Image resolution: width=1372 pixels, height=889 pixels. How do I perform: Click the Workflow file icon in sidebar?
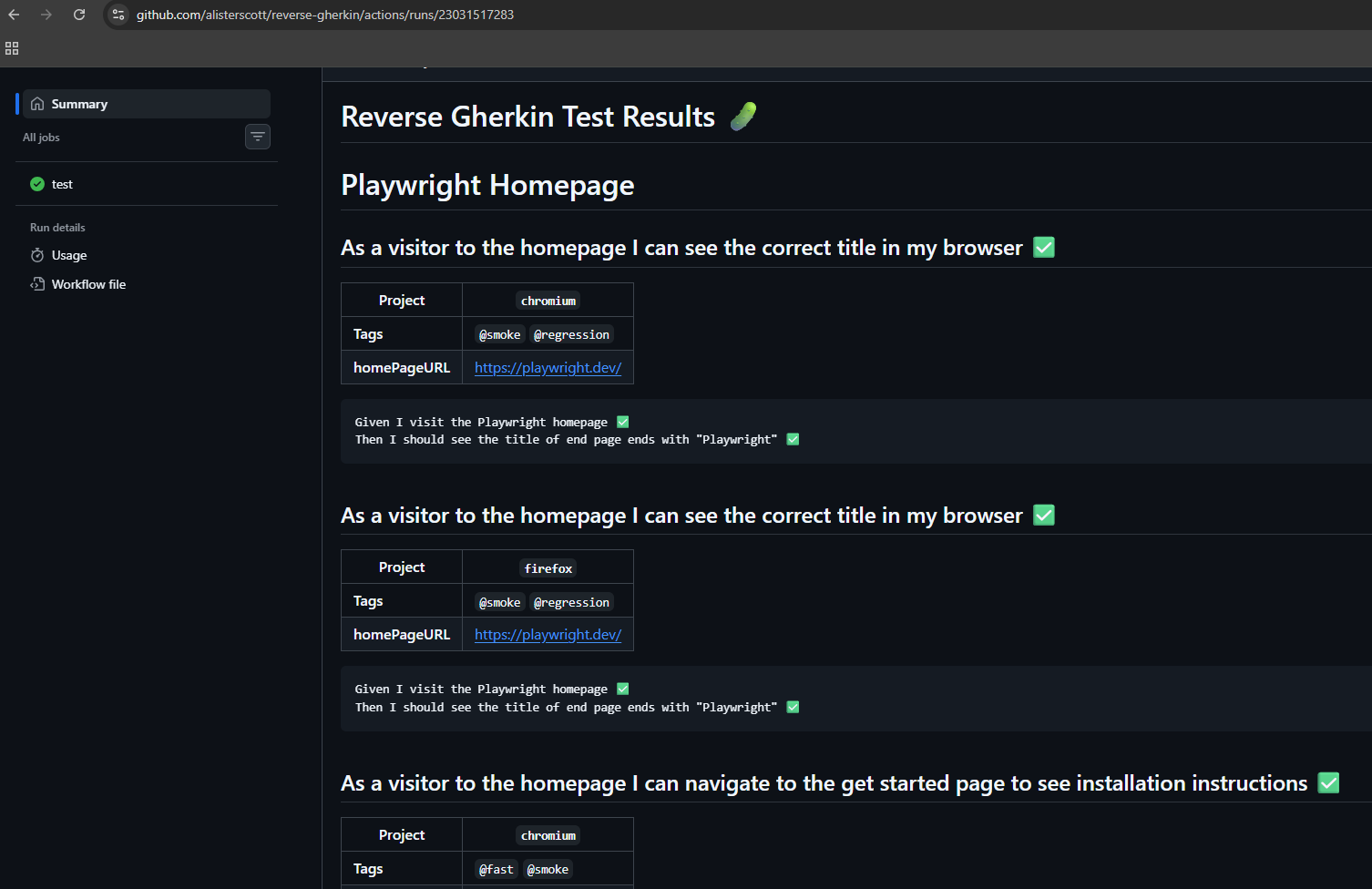pos(36,284)
